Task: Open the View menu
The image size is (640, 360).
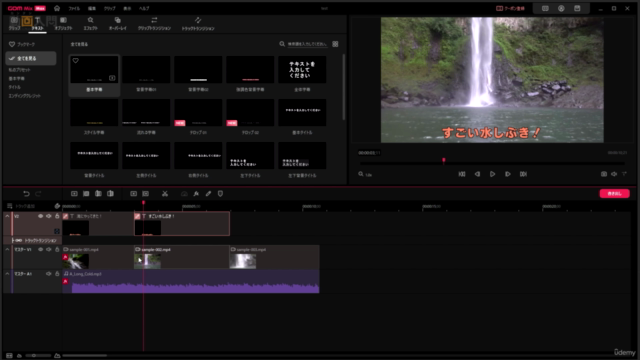Action: pos(127,8)
